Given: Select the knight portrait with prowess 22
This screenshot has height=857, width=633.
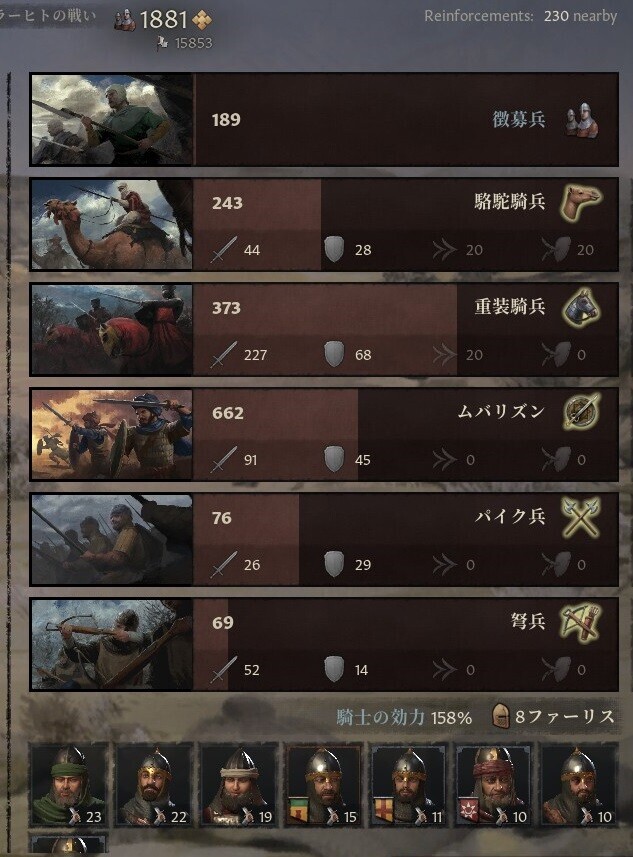Looking at the screenshot, I should [x=153, y=784].
